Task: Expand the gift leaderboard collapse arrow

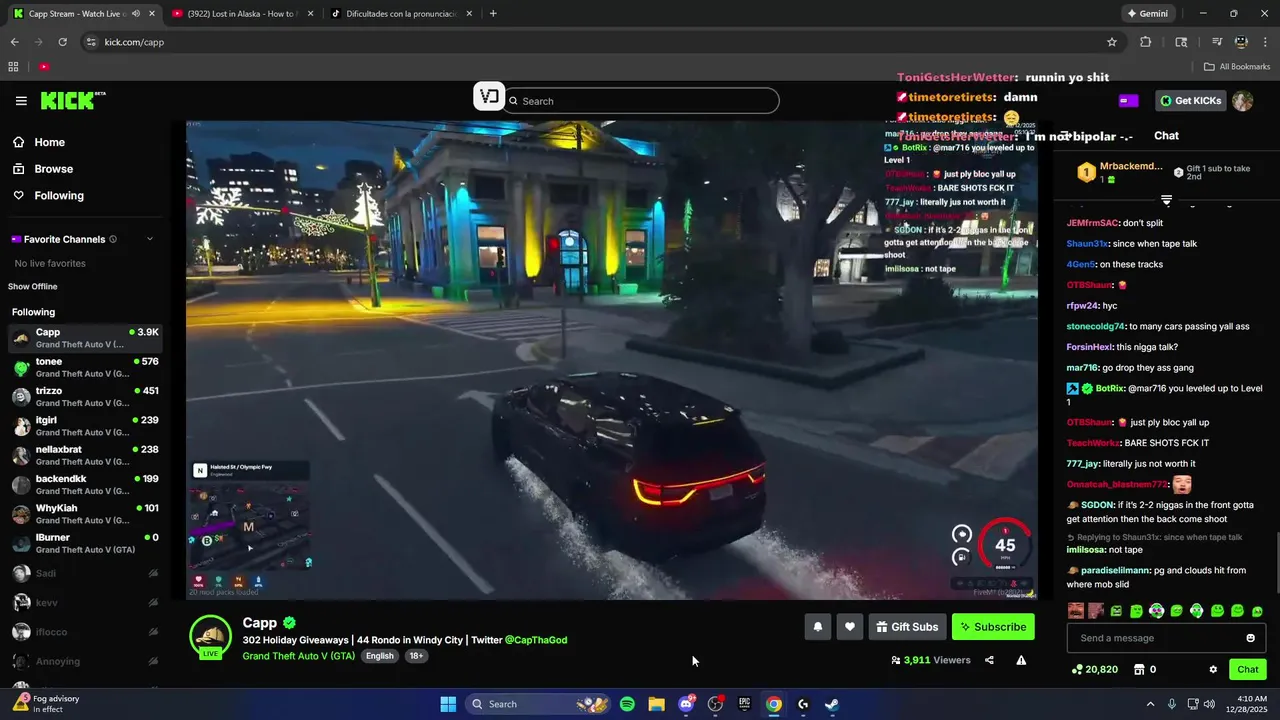Action: [1166, 201]
